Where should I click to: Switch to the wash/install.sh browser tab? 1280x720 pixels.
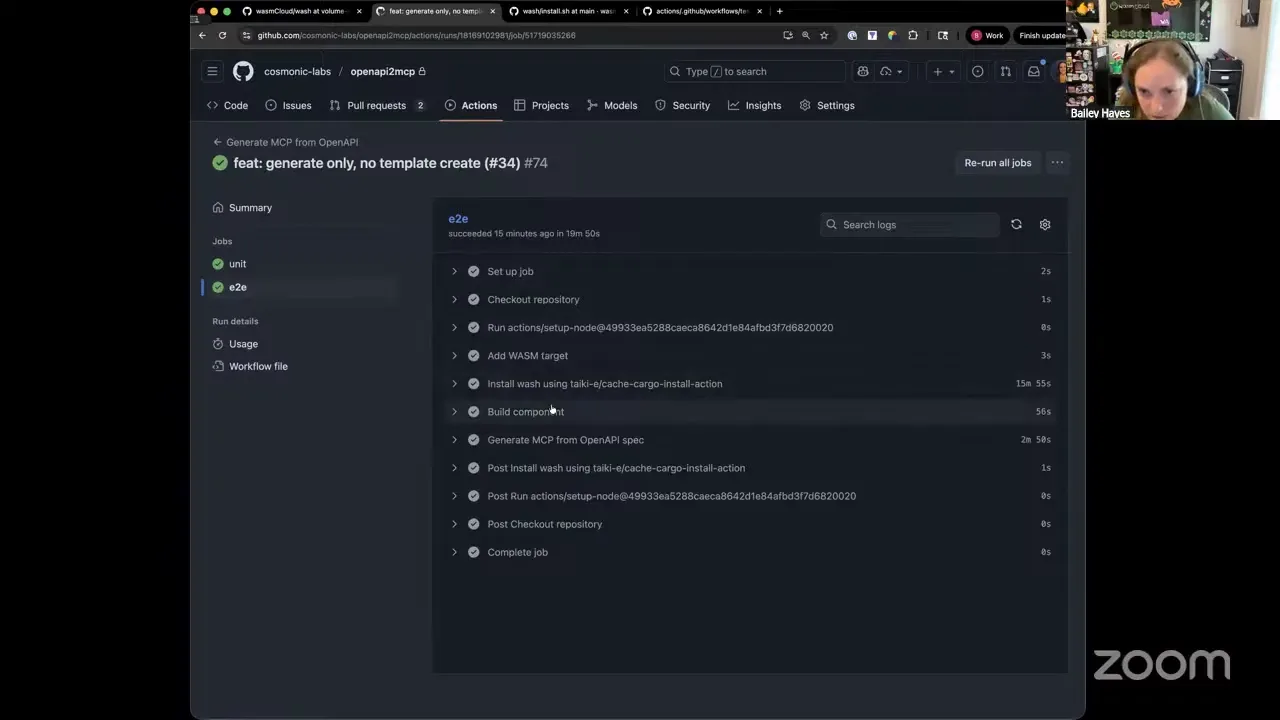tap(567, 11)
